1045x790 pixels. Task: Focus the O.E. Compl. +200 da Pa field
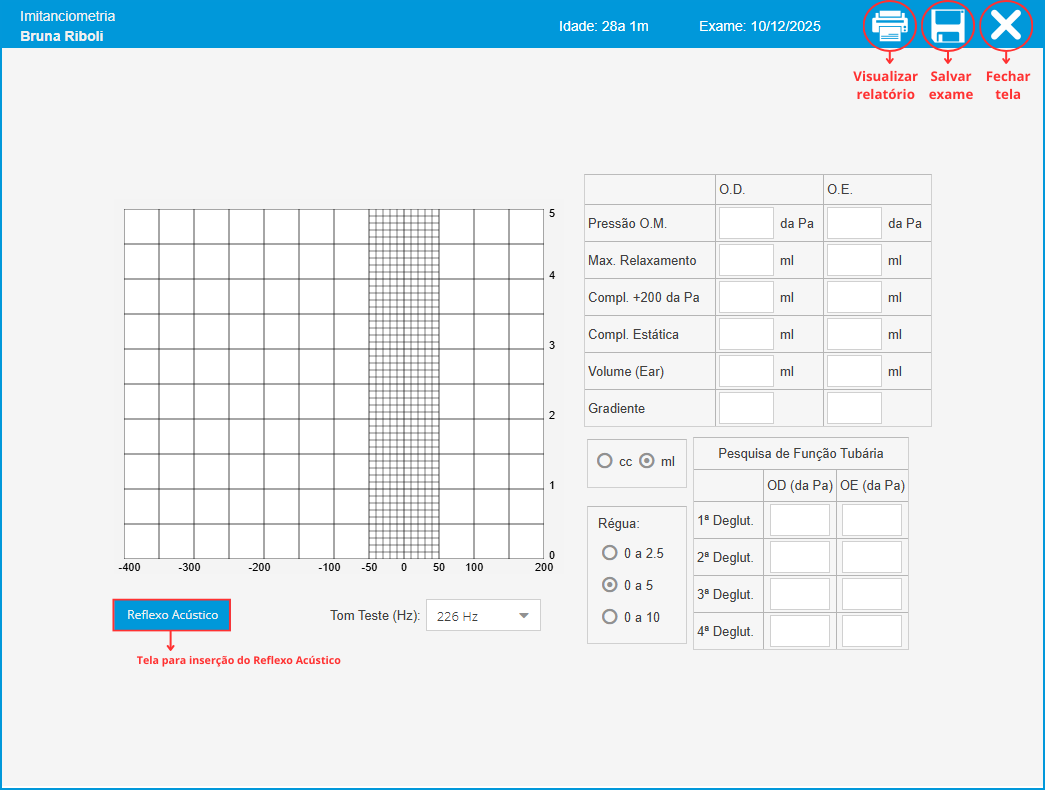[x=854, y=297]
